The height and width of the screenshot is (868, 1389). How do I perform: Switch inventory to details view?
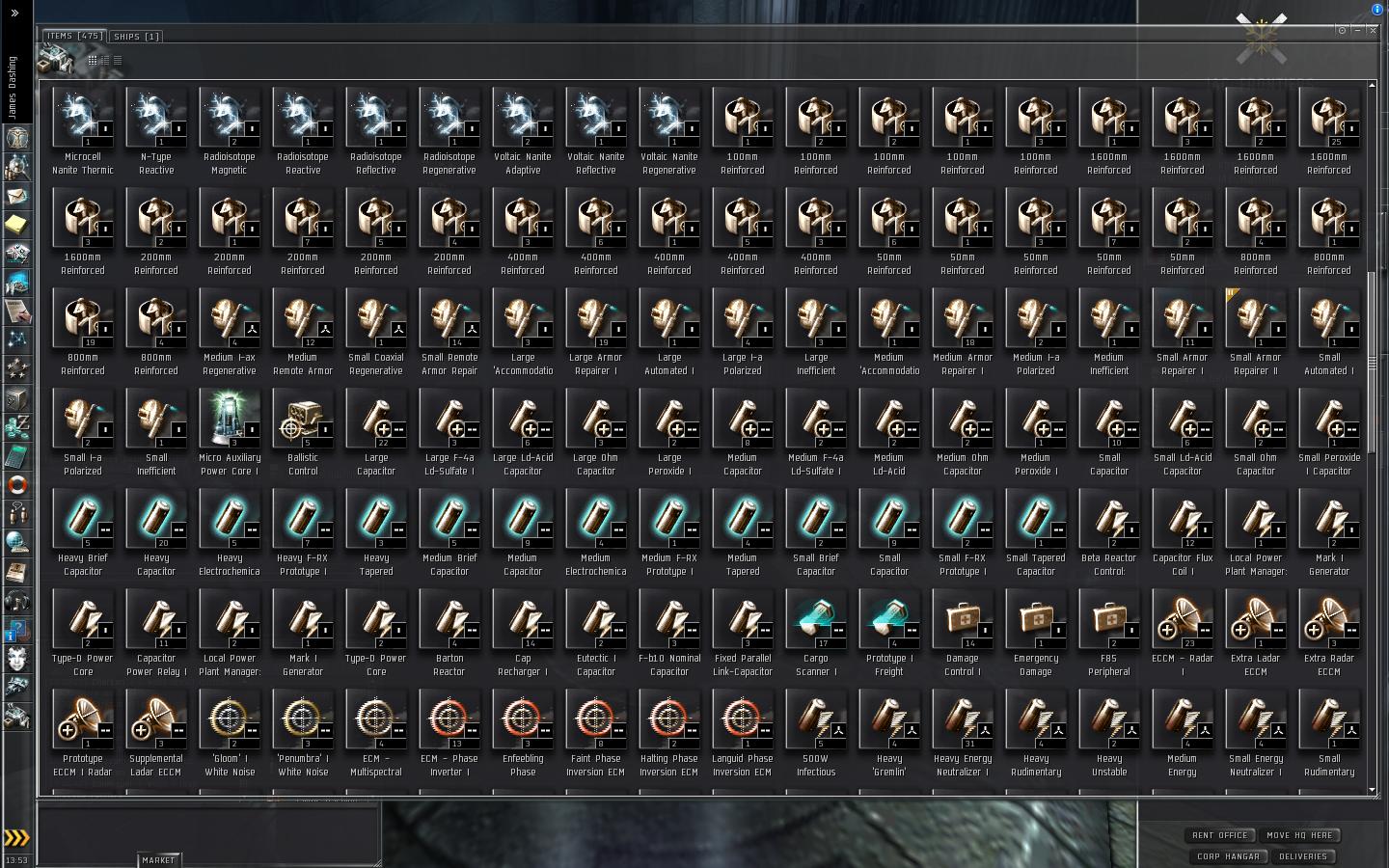pyautogui.click(x=105, y=60)
